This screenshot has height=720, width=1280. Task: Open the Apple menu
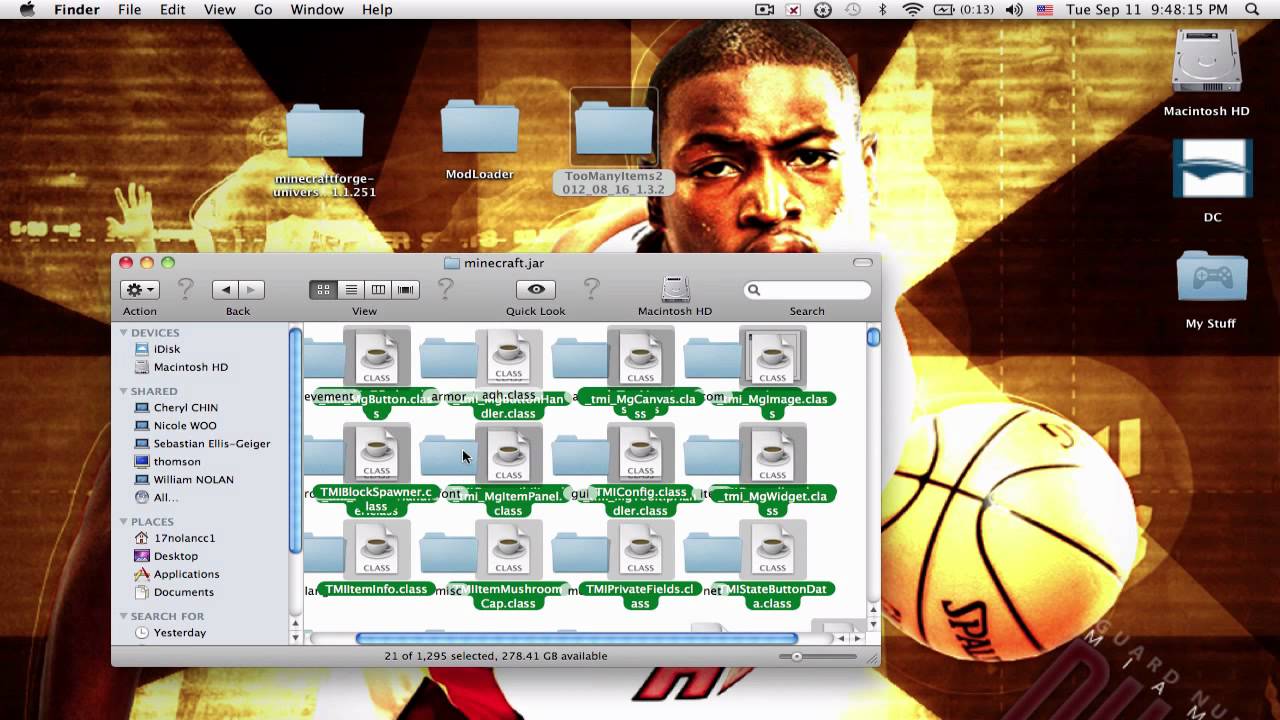coord(27,9)
